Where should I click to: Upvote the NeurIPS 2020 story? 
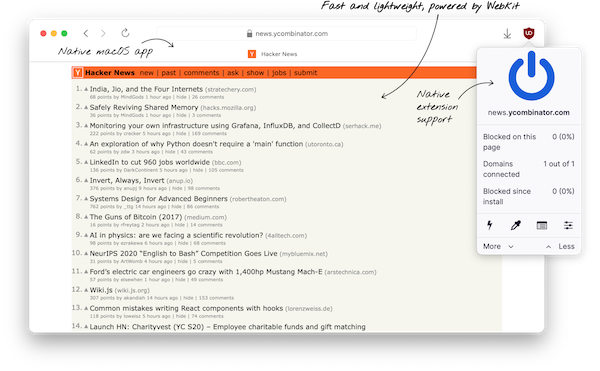(x=86, y=254)
